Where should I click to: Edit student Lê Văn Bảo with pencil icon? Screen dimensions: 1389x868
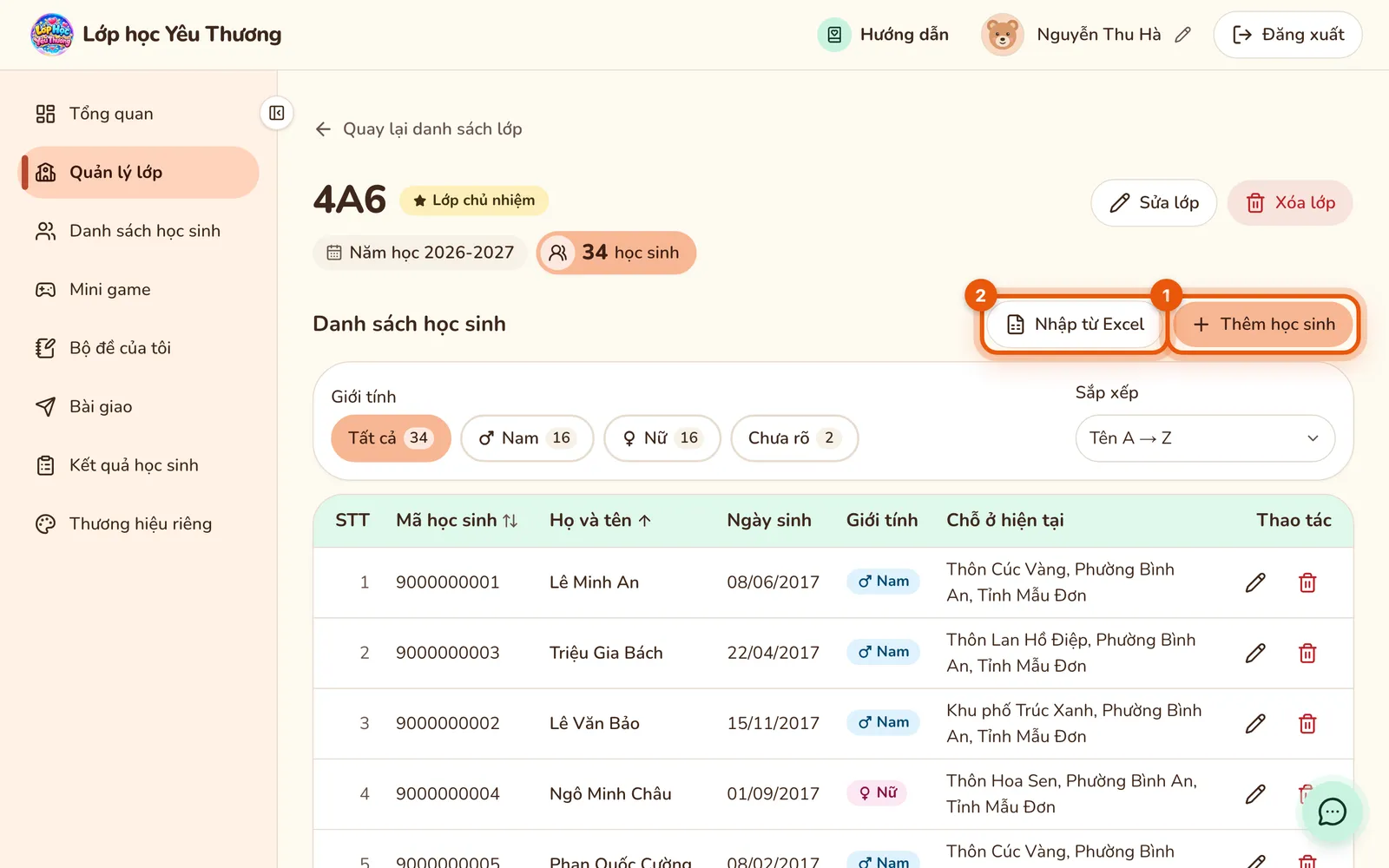[x=1255, y=723]
